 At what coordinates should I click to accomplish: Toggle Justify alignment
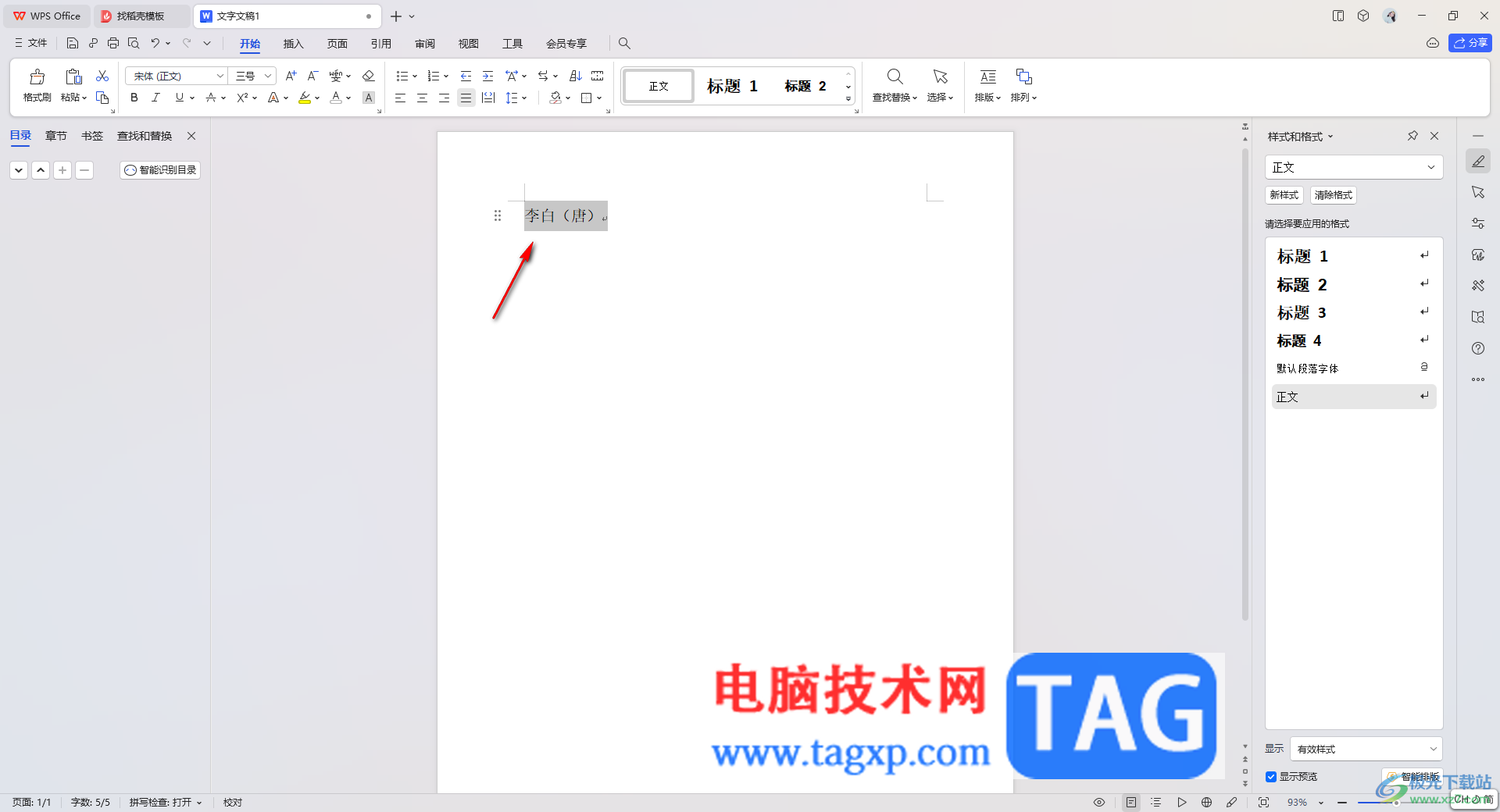(x=466, y=98)
